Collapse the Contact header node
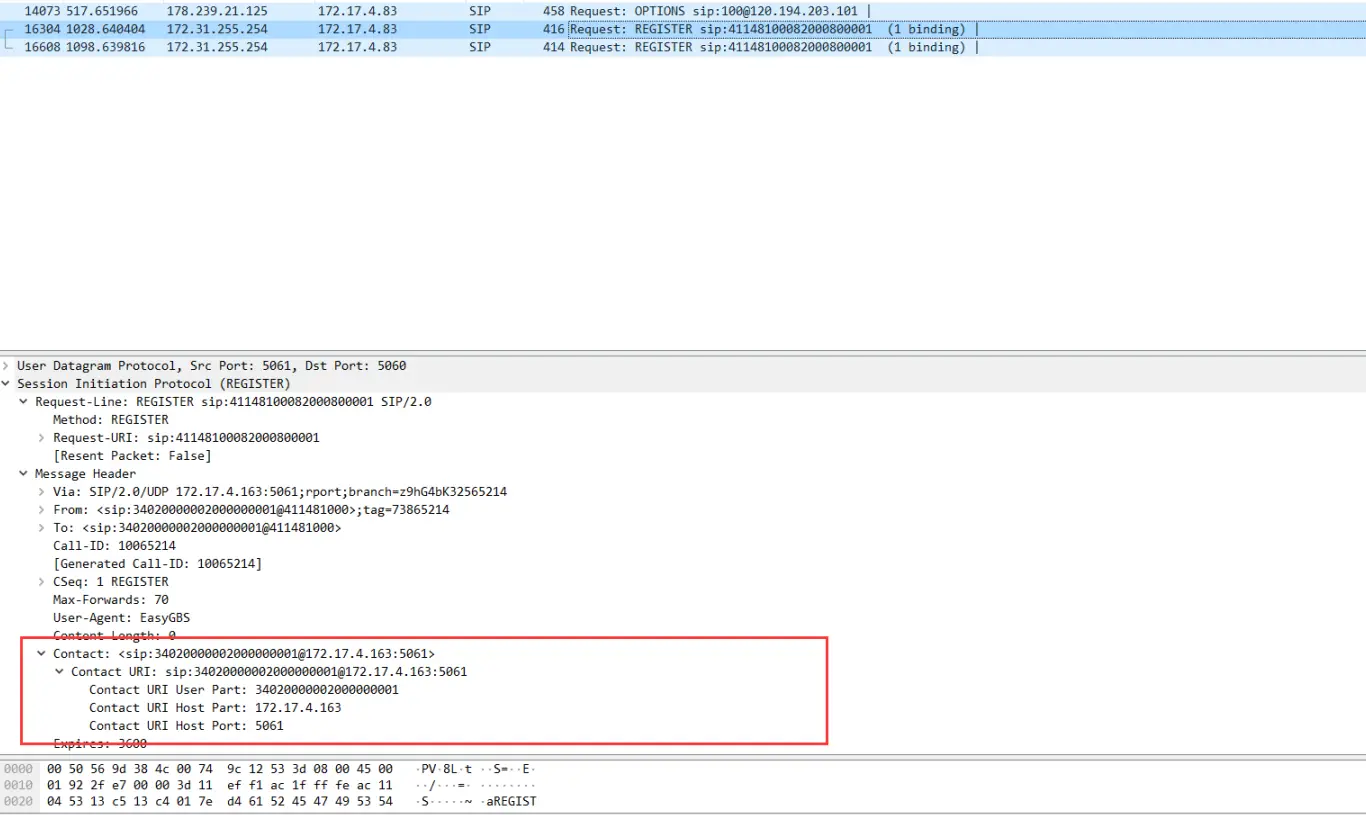The image size is (1366, 815). coord(42,654)
